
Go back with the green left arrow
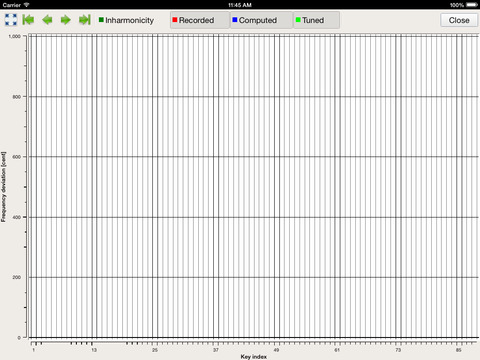click(47, 20)
